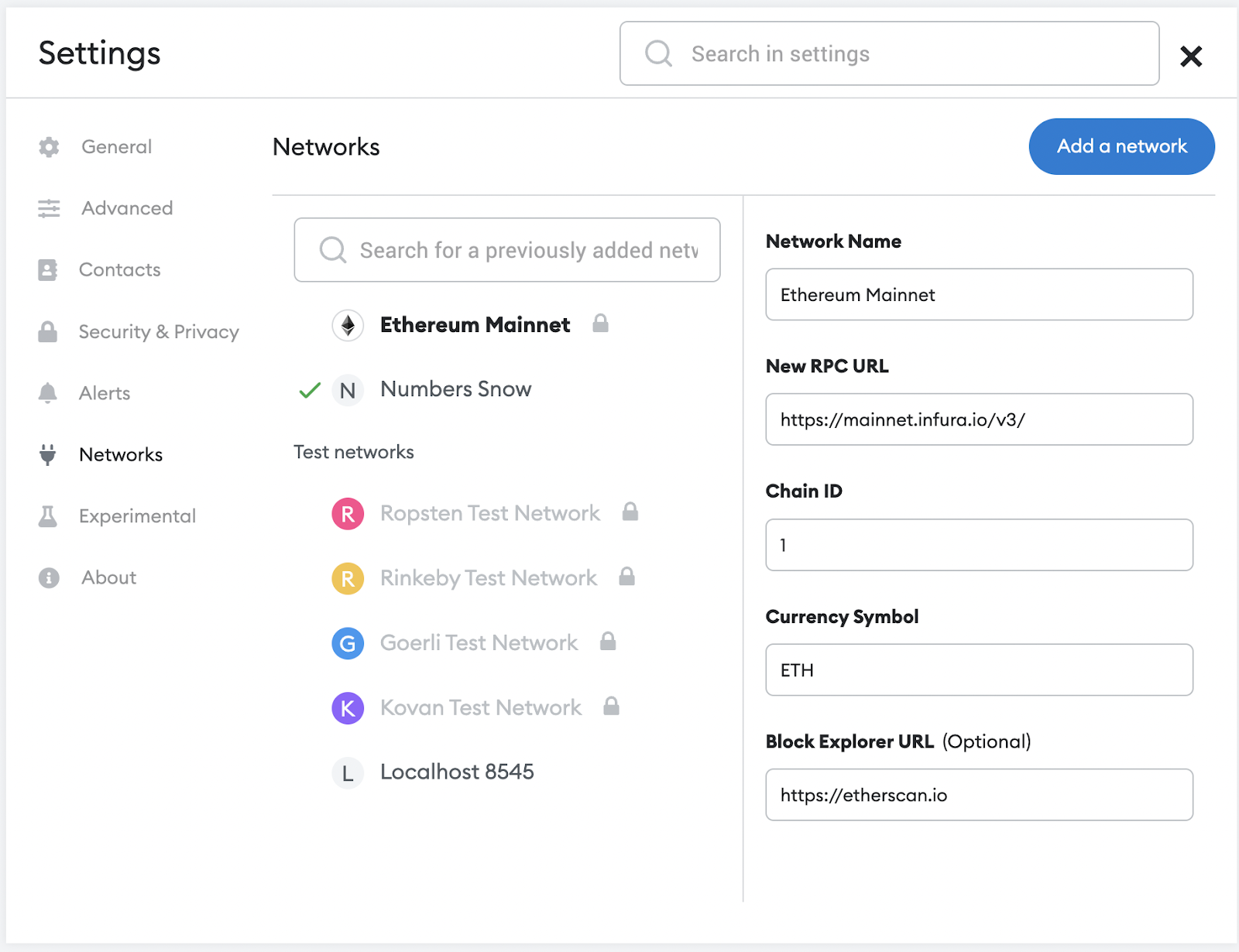Select Localhost 8545 network entry
The image size is (1239, 952).
pos(457,772)
